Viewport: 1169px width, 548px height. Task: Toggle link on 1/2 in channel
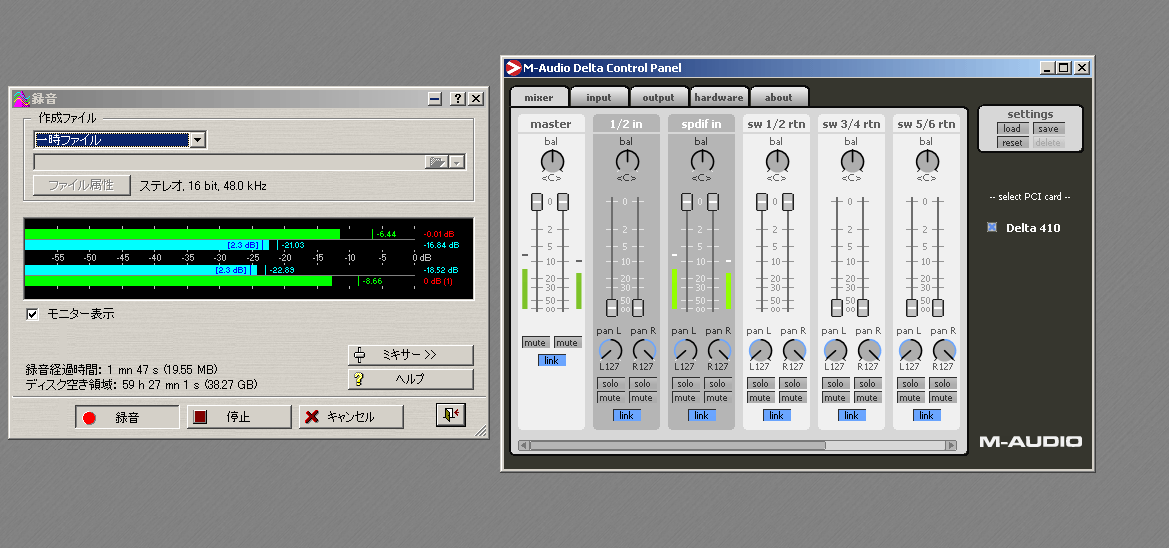coord(627,415)
